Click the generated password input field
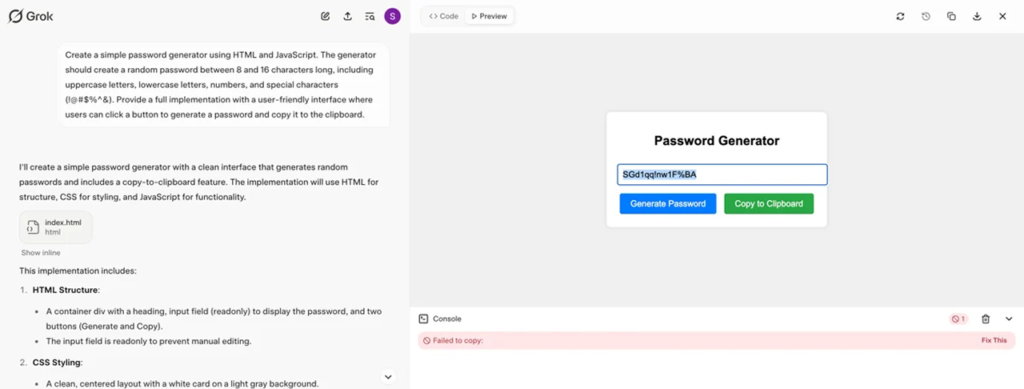The height and width of the screenshot is (389, 1024). [722, 174]
